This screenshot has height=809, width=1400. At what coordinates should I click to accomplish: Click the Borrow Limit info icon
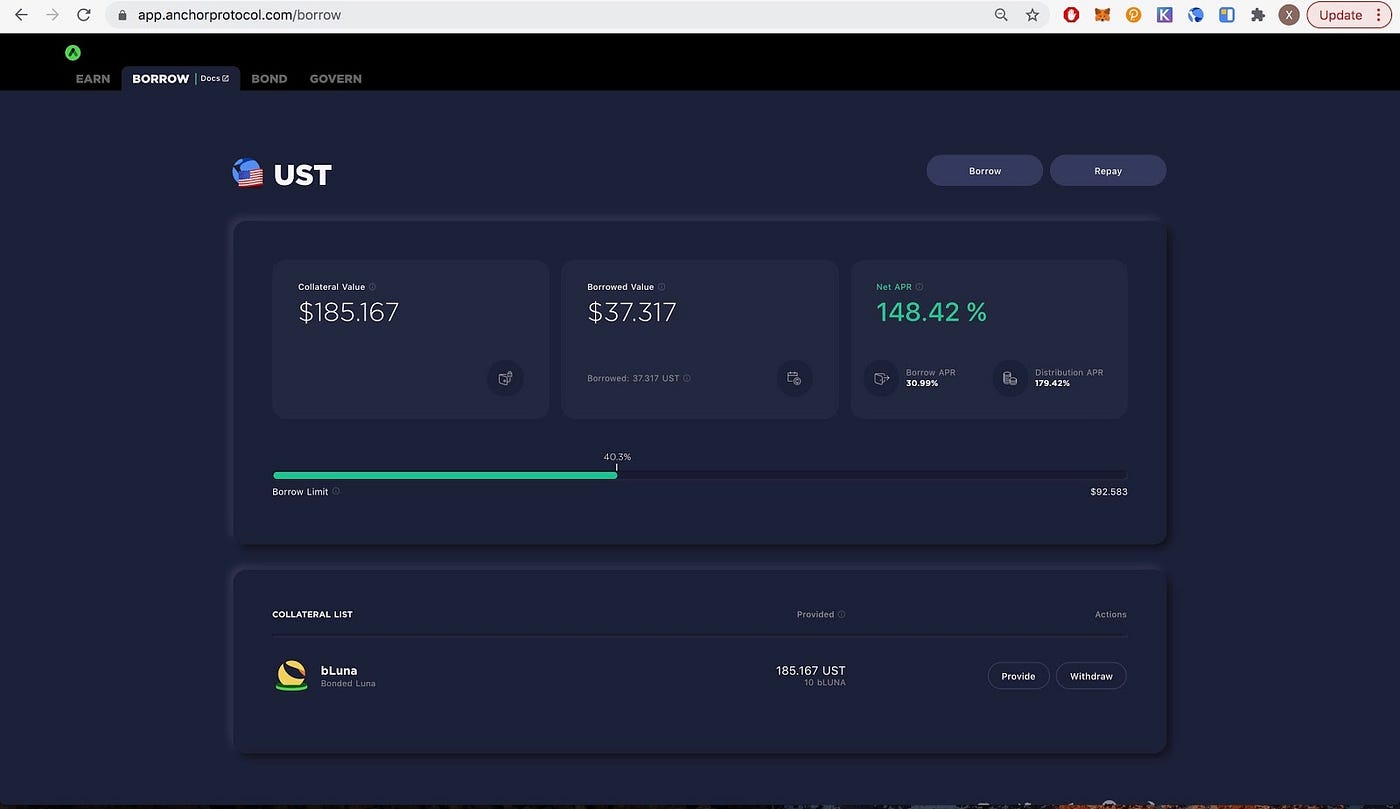pos(336,491)
